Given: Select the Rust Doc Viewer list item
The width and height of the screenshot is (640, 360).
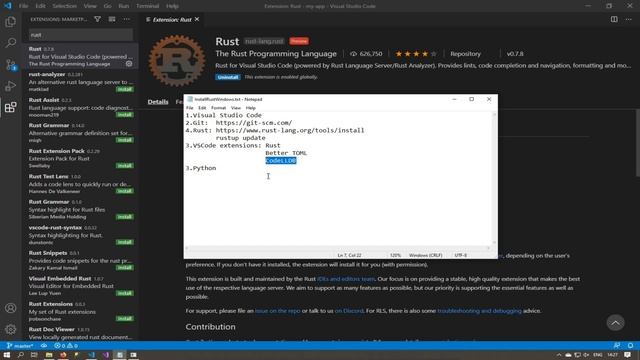Looking at the screenshot, I should [81, 333].
